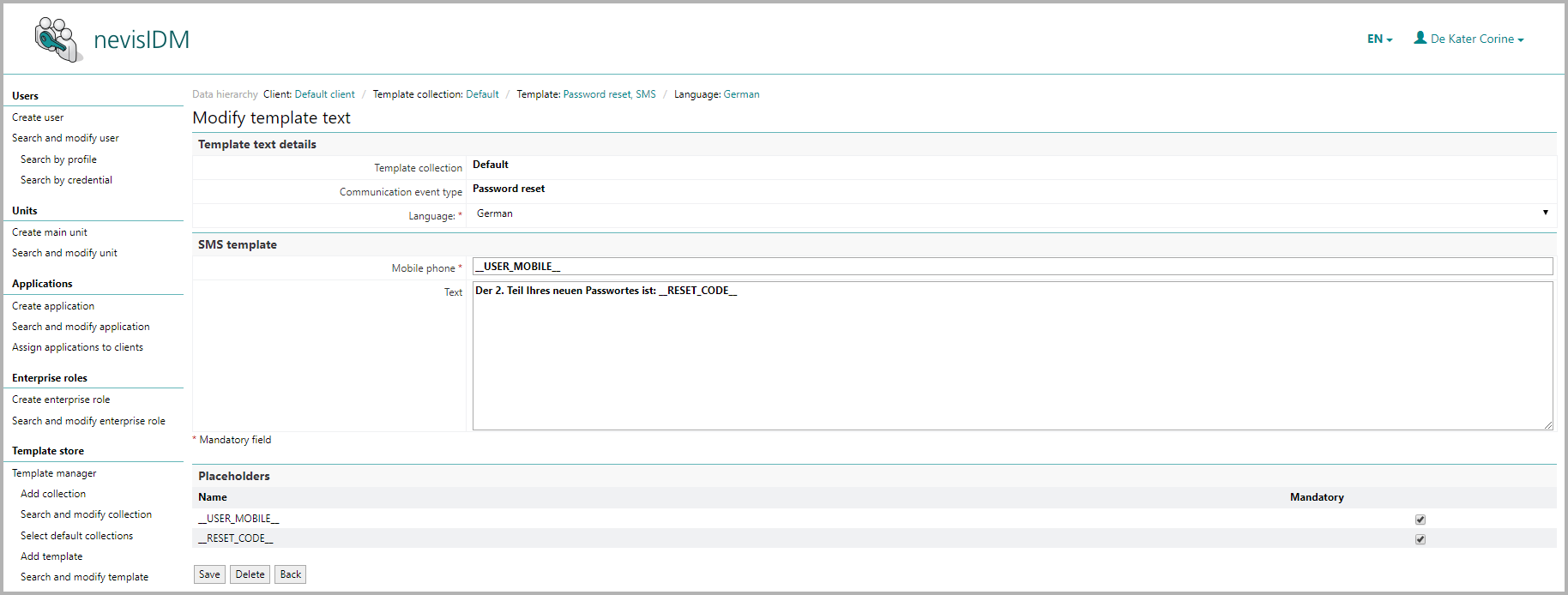Select Create user in sidebar
Viewport: 1568px width, 595px height.
click(x=38, y=117)
